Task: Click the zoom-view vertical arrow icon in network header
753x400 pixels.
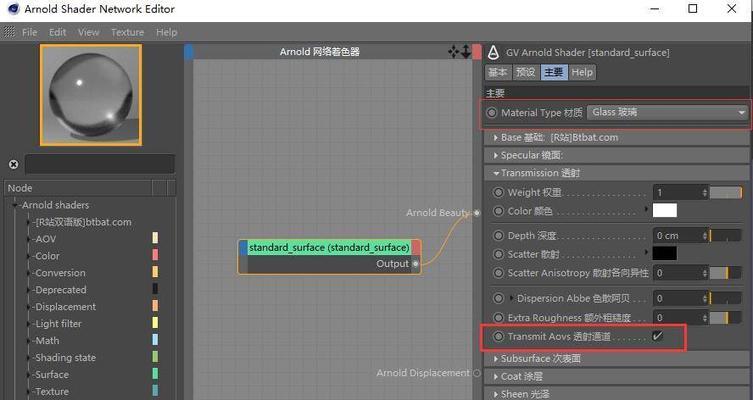Action: point(466,51)
